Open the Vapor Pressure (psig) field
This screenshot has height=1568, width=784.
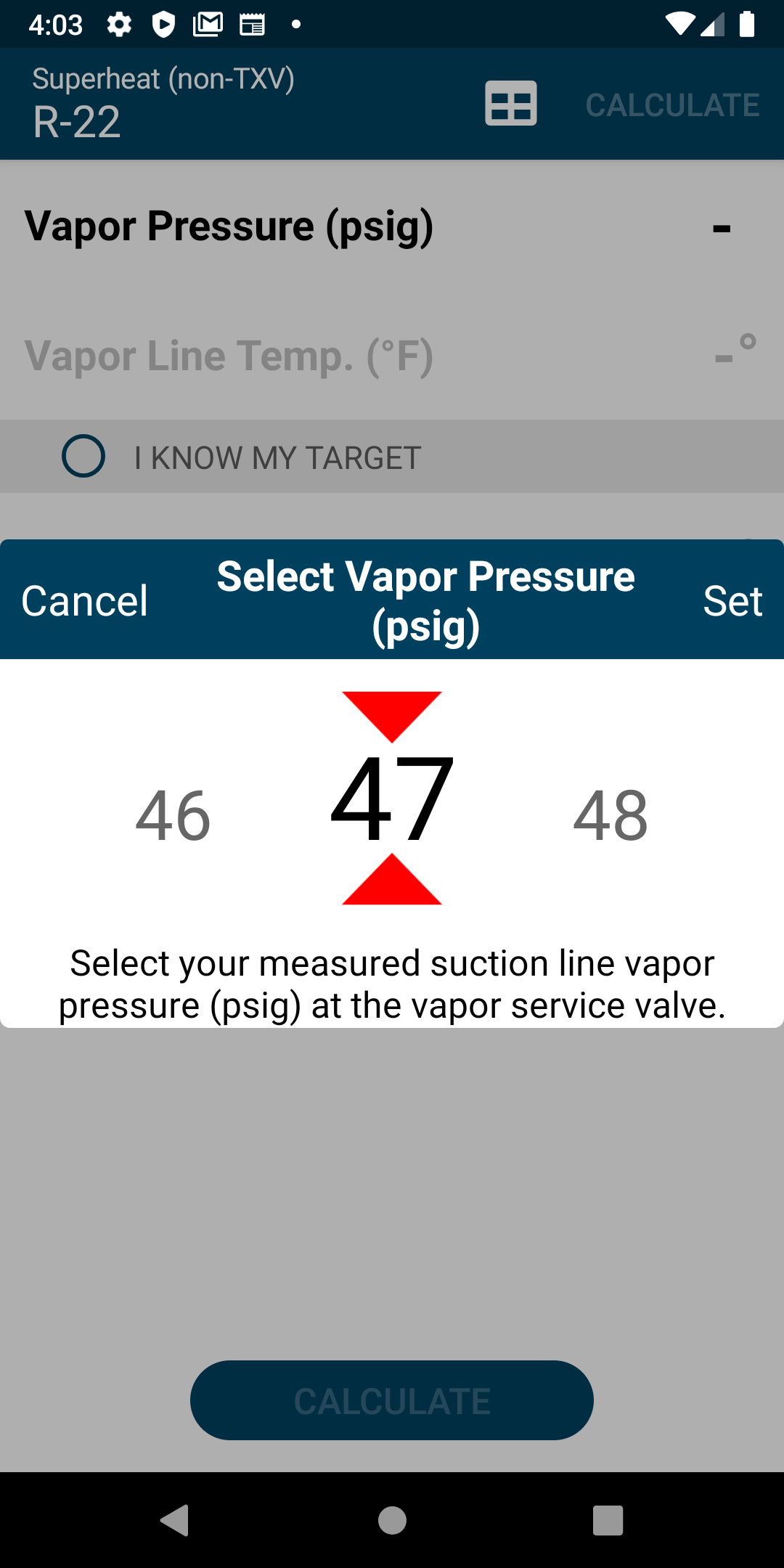pyautogui.click(x=392, y=226)
